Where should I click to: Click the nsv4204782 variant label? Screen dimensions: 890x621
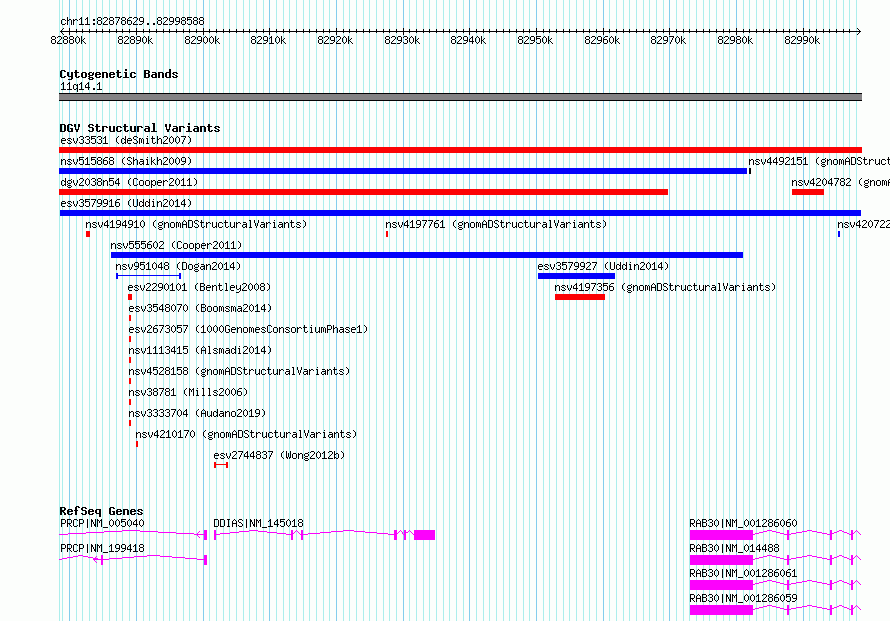(x=840, y=182)
